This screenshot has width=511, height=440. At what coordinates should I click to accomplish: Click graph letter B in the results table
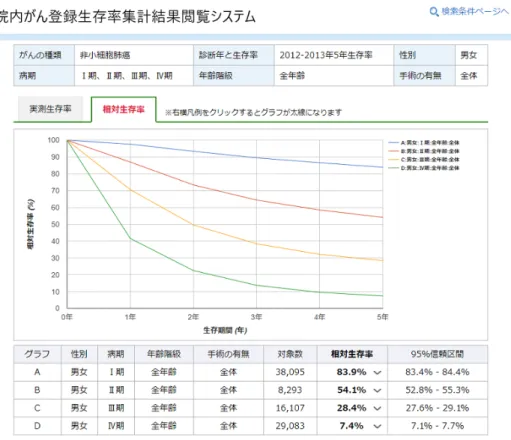click(x=37, y=390)
